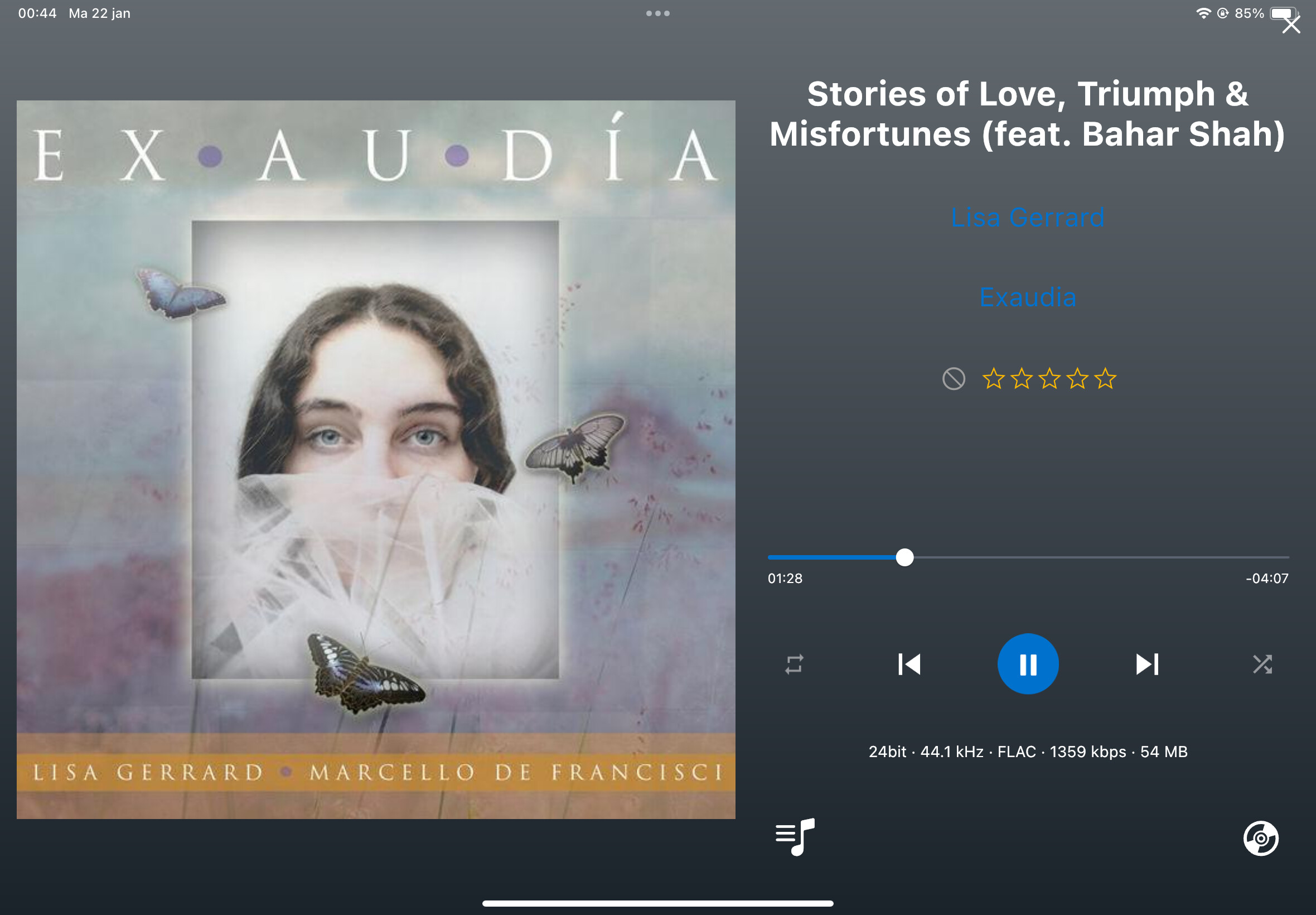Tap the Exaudia album cover artwork
The width and height of the screenshot is (1316, 915).
(376, 460)
